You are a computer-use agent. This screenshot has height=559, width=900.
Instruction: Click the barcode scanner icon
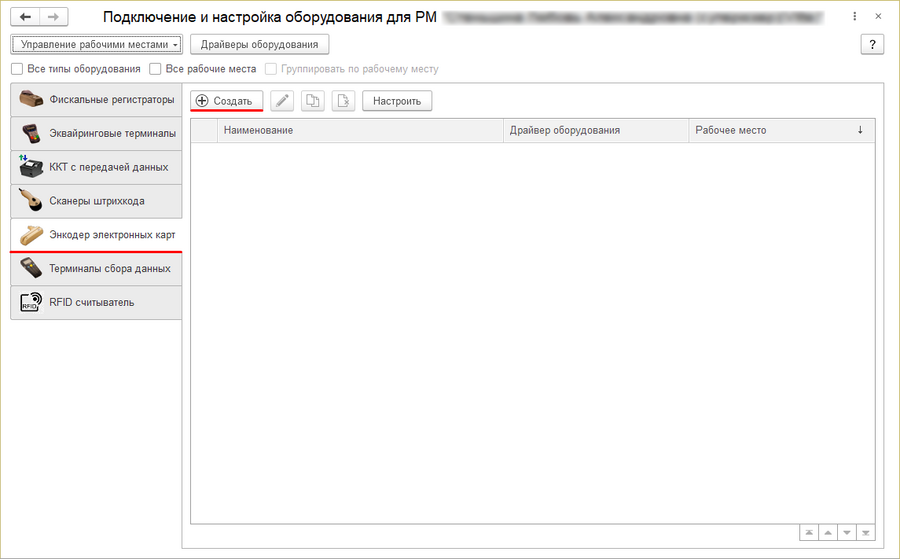click(x=31, y=201)
